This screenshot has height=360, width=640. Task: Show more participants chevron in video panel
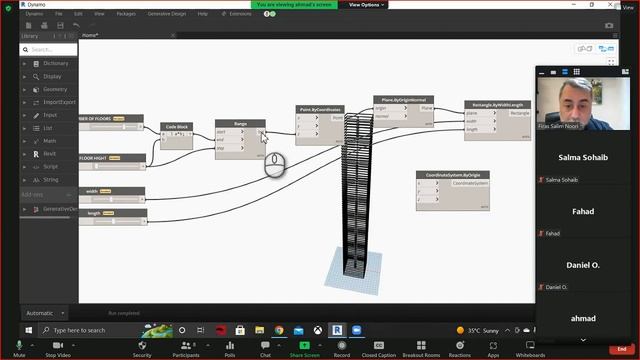(x=583, y=340)
